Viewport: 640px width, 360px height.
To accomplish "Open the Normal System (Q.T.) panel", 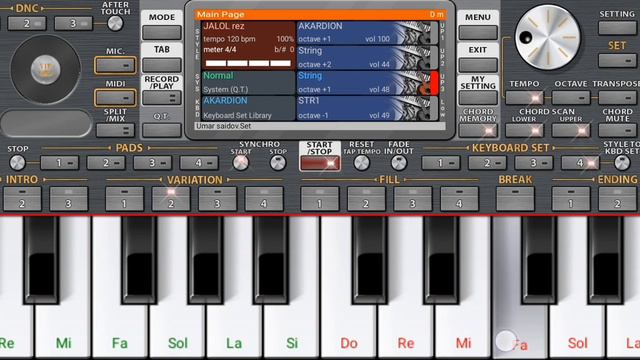I will point(249,83).
